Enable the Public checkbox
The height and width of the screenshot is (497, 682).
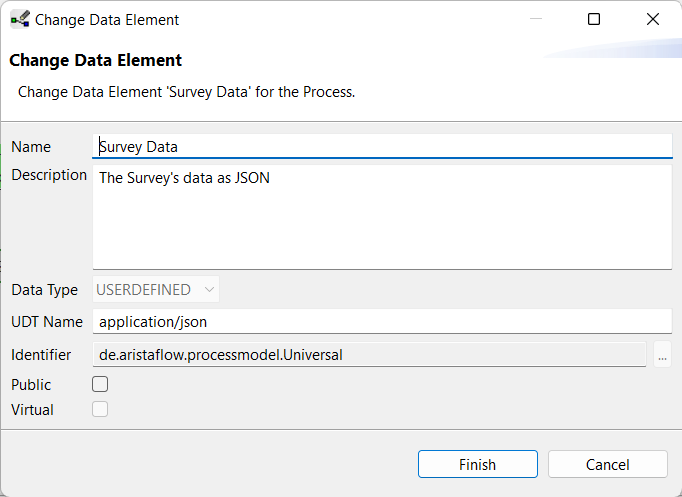click(x=100, y=384)
